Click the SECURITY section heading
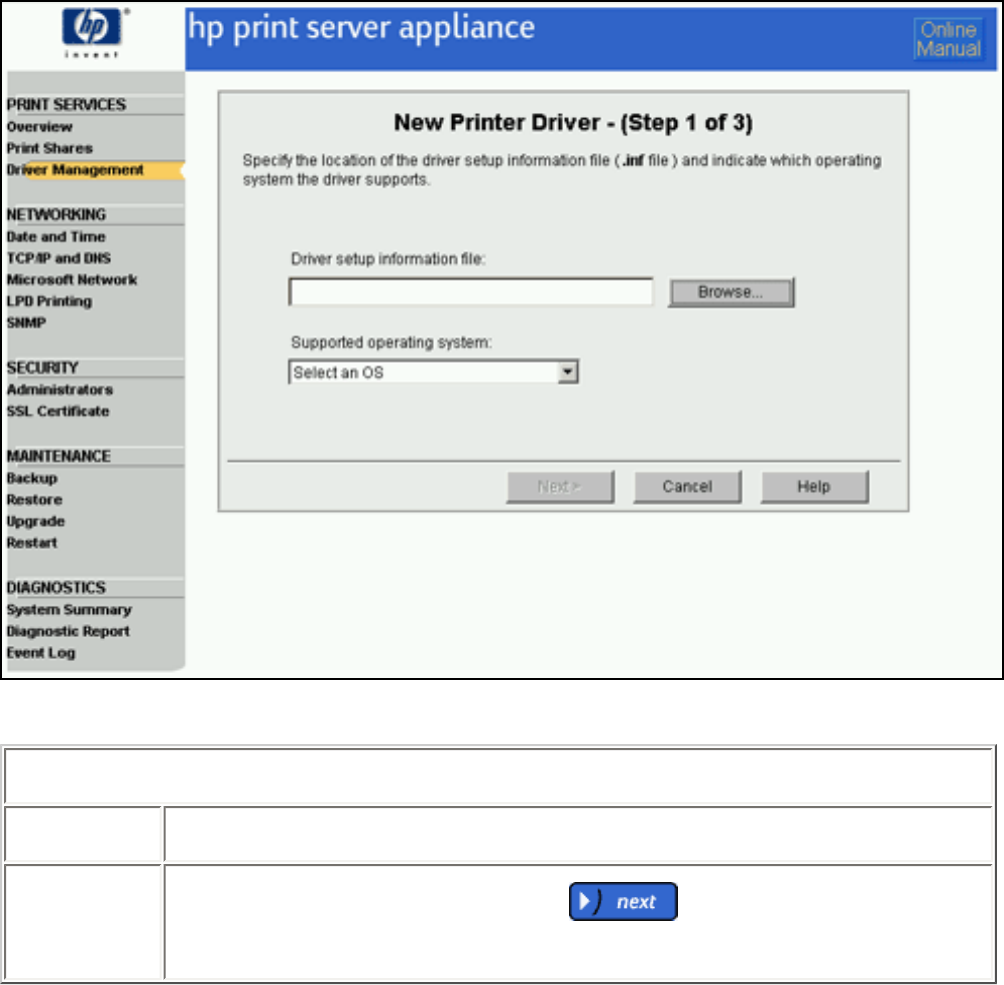The height and width of the screenshot is (985, 1004). (43, 368)
